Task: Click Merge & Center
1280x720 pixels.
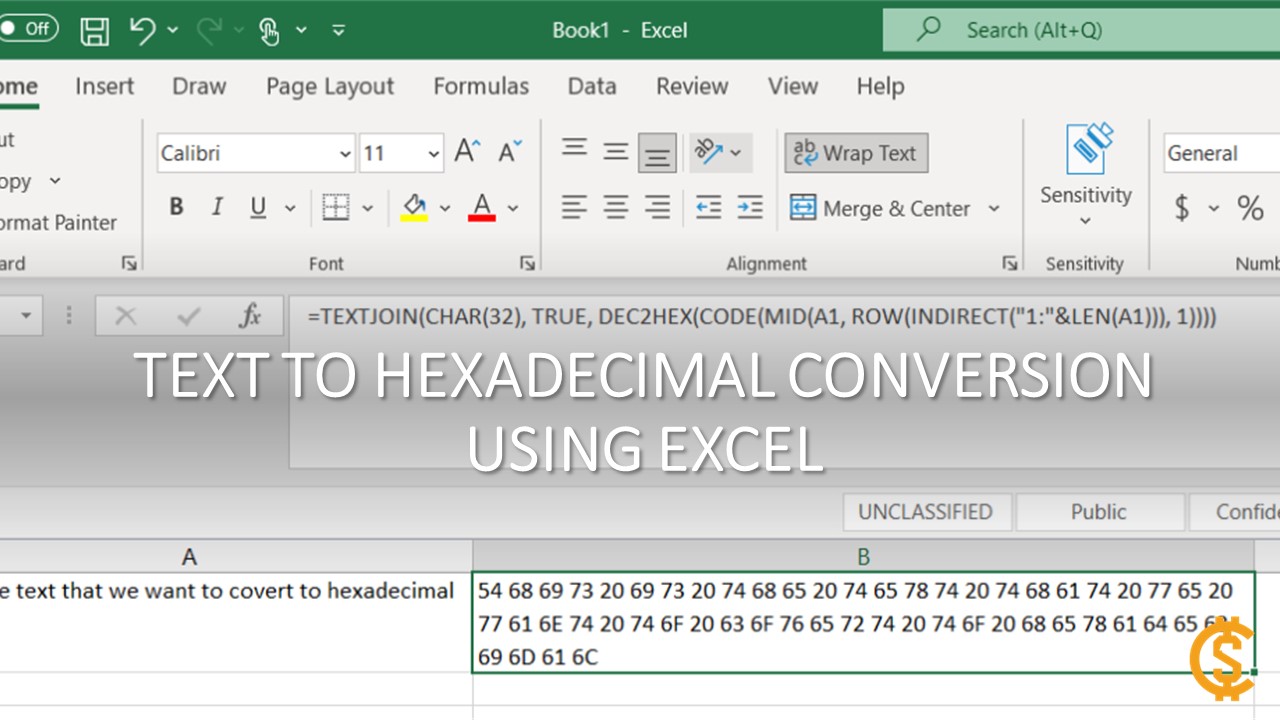Action: [884, 208]
